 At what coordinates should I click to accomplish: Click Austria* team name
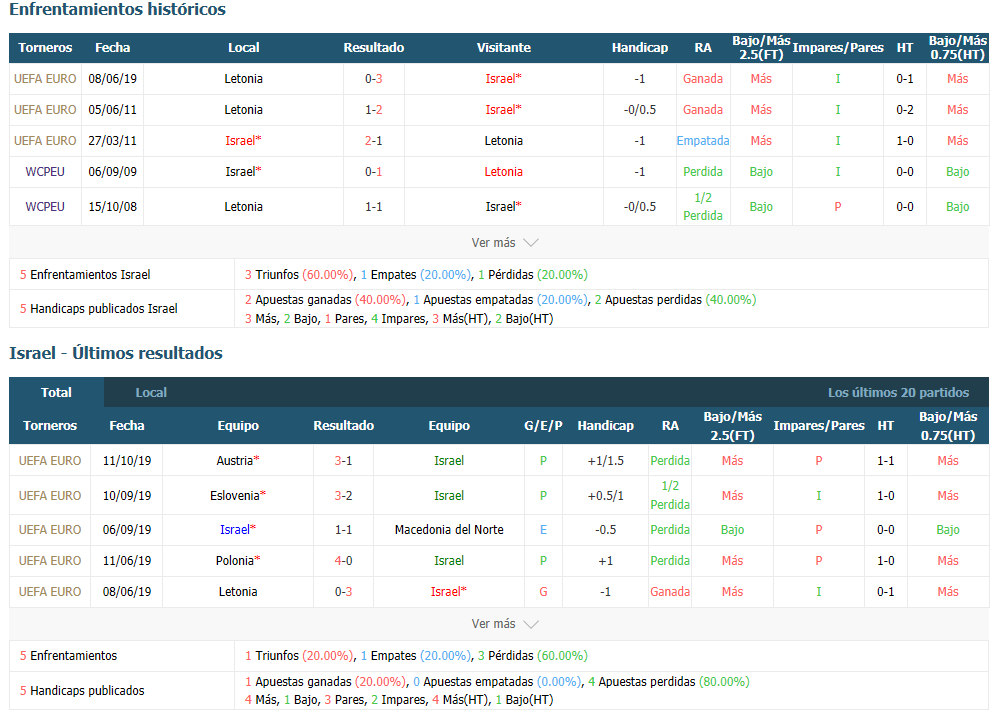point(238,461)
